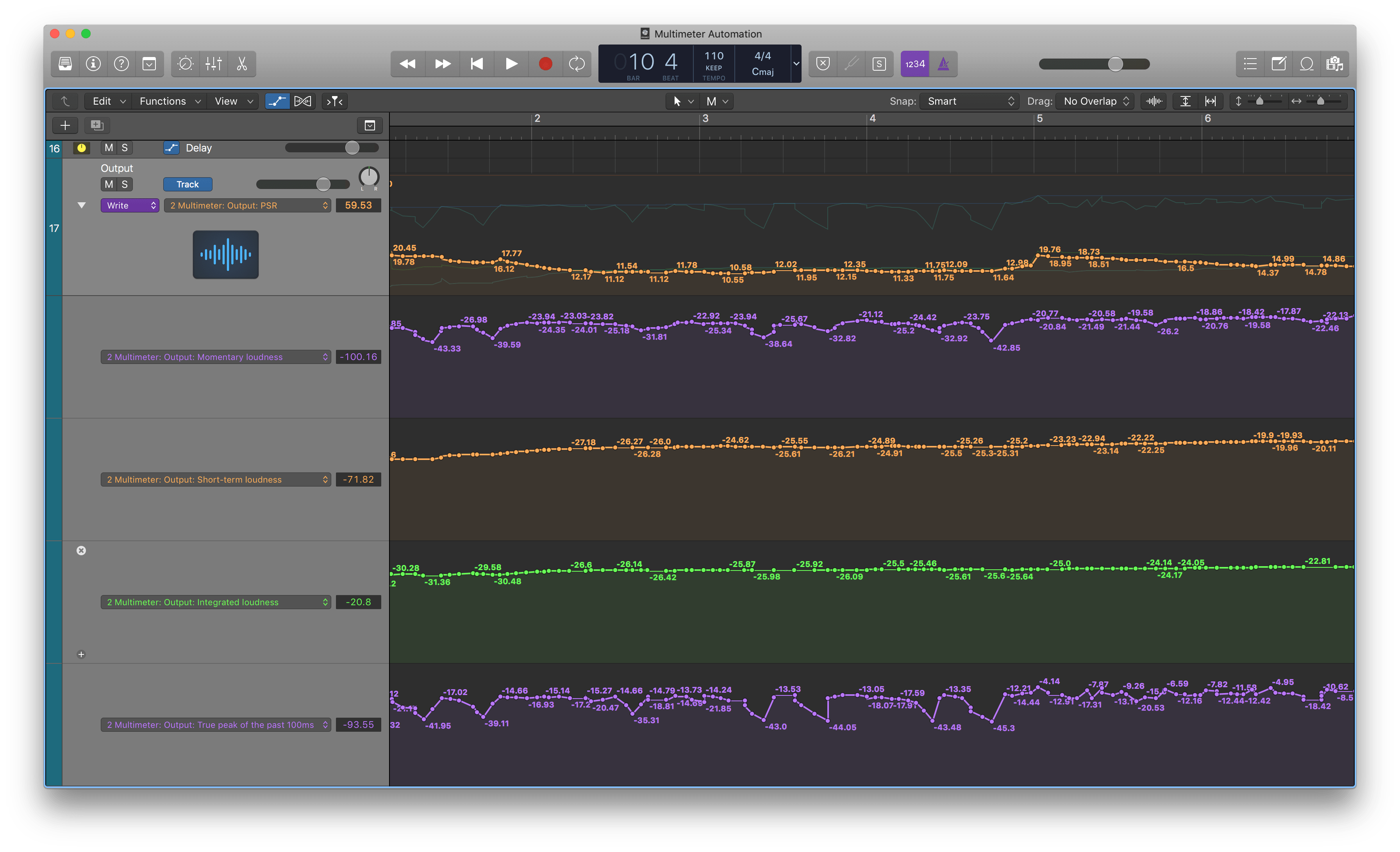The width and height of the screenshot is (1400, 852).
Task: Toggle solo on Output track
Action: point(122,183)
